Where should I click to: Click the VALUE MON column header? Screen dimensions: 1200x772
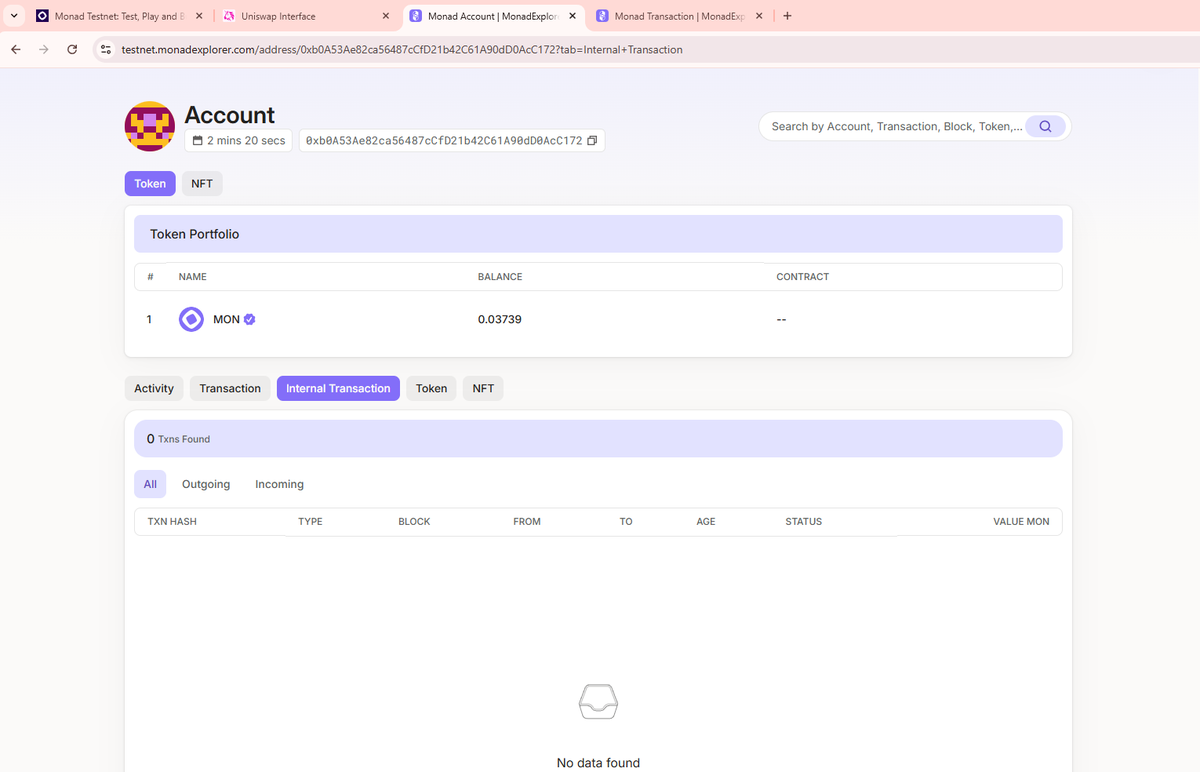[1021, 522]
